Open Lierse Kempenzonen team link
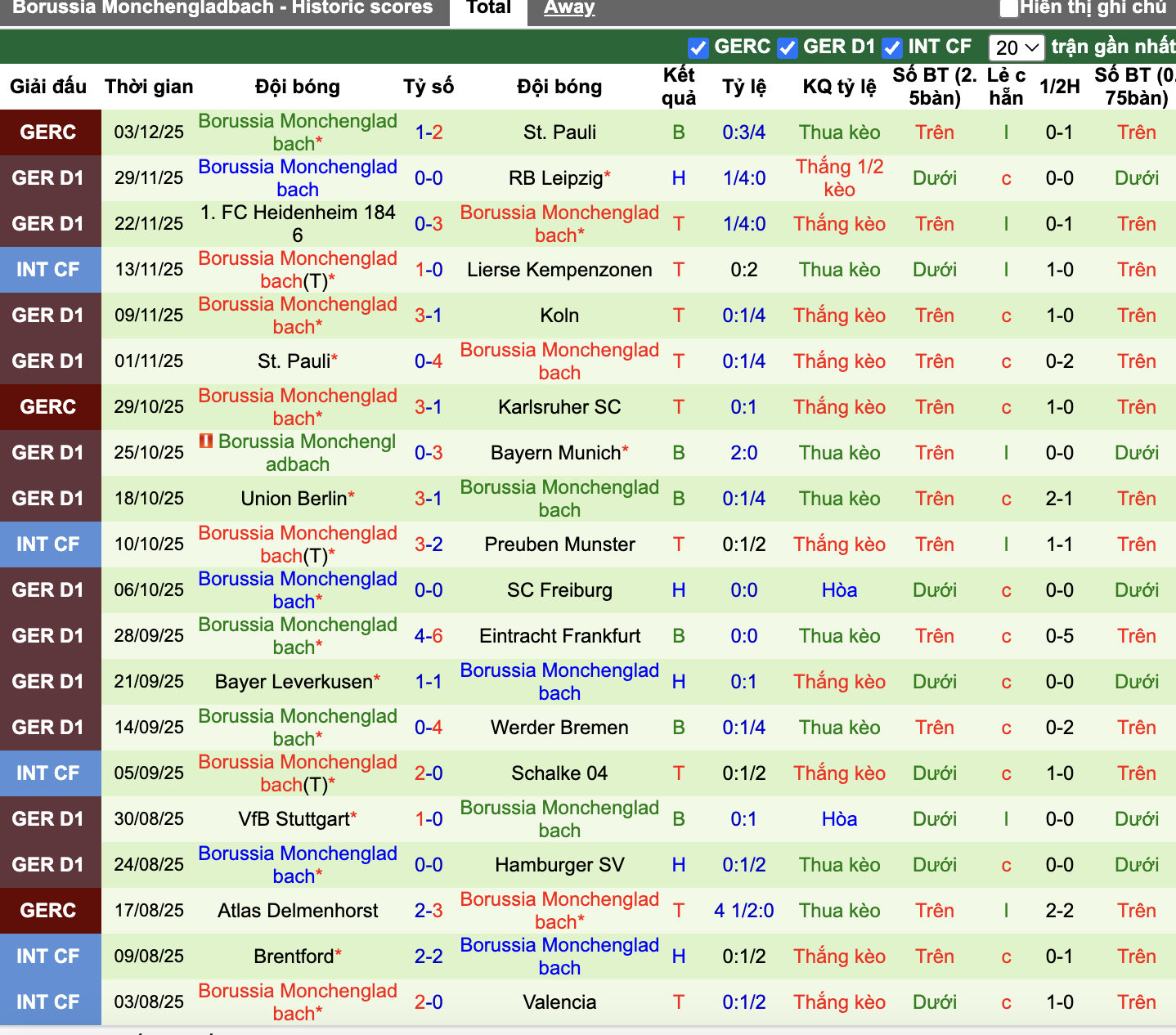The image size is (1176, 1035). (x=559, y=270)
